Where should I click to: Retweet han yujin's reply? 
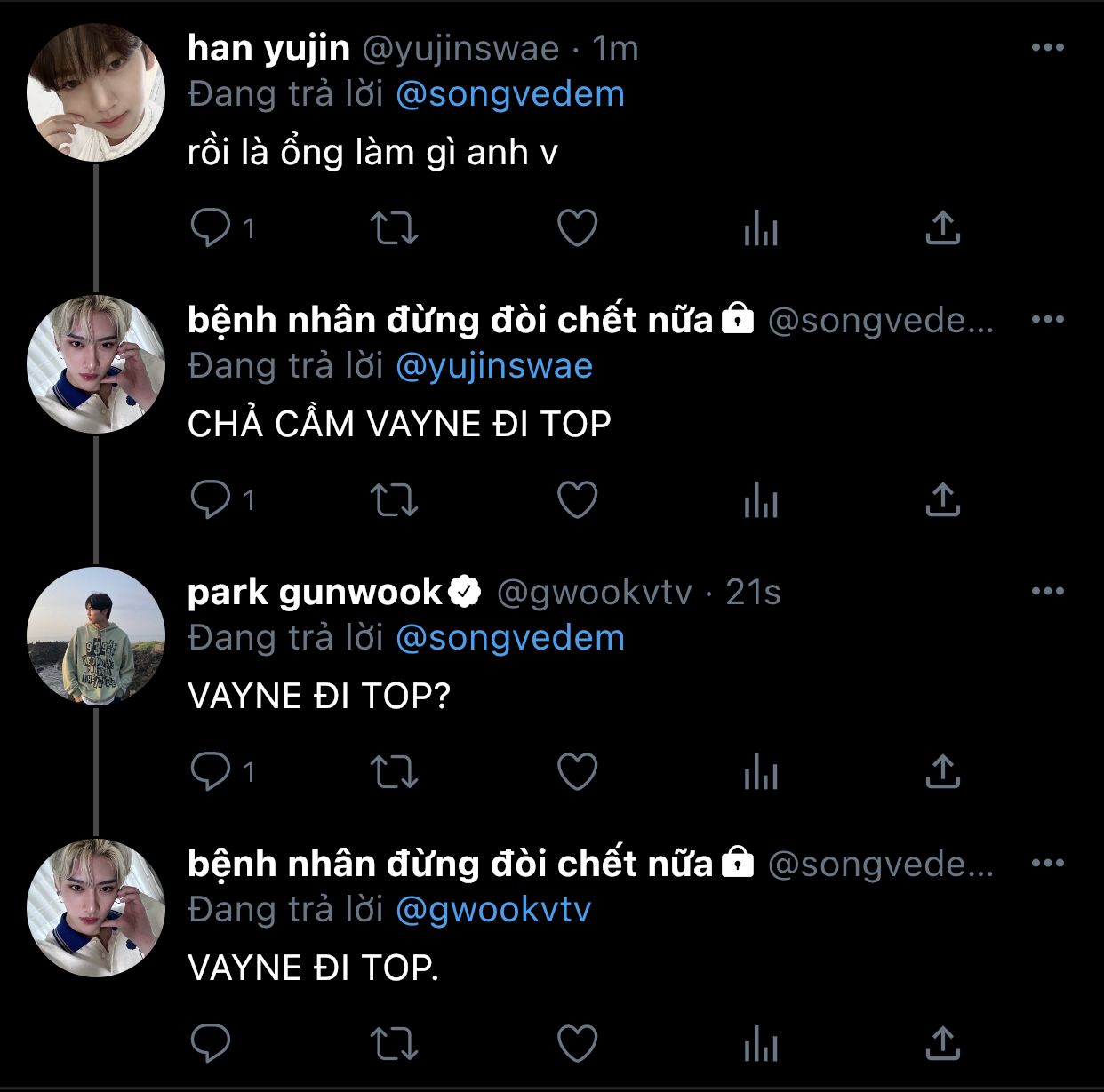click(394, 228)
